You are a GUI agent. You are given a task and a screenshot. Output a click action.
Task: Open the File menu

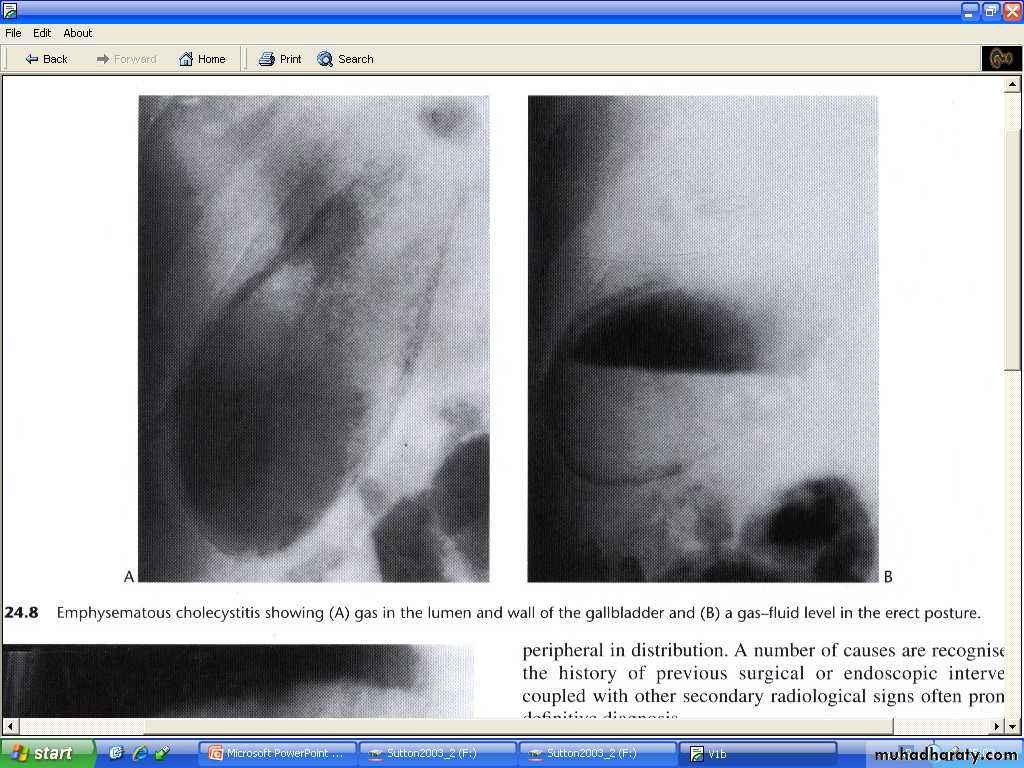click(13, 33)
